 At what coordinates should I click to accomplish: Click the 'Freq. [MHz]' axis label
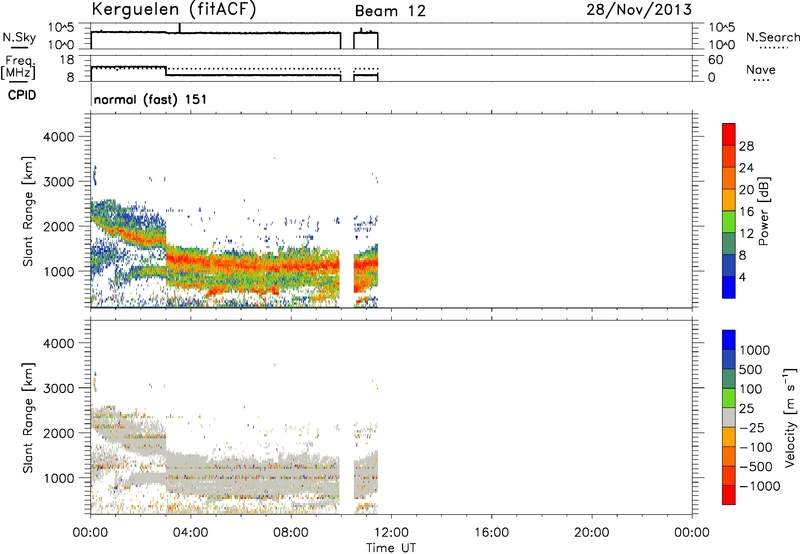[x=18, y=67]
